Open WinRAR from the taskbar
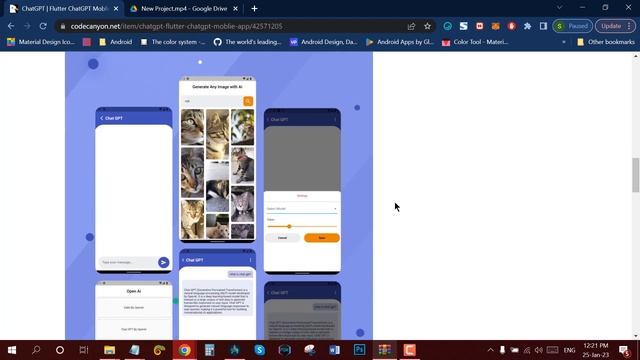This screenshot has width=640, height=360. pos(384,350)
